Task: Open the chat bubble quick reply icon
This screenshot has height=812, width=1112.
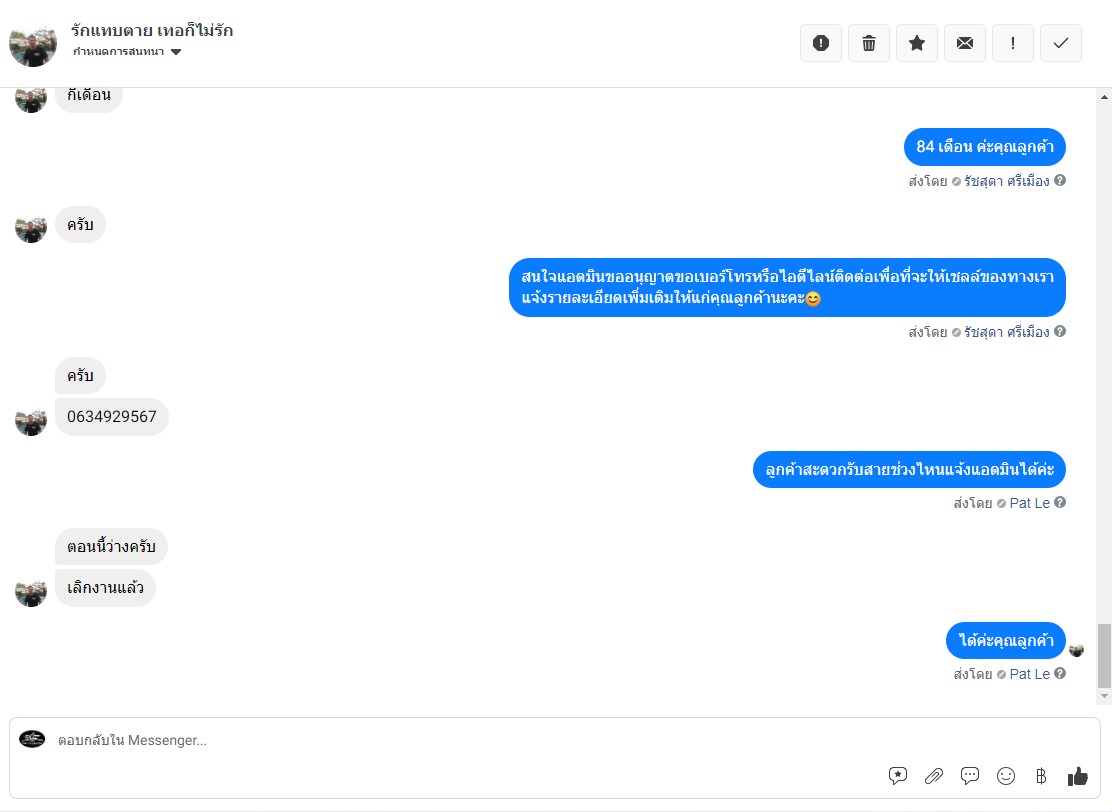Action: [969, 776]
